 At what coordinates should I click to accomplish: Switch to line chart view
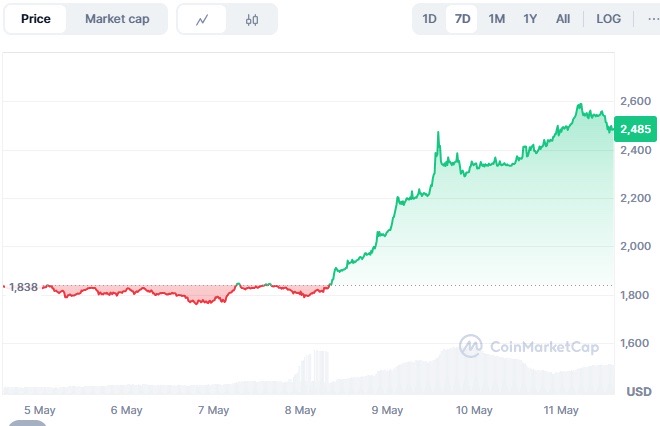click(x=203, y=19)
